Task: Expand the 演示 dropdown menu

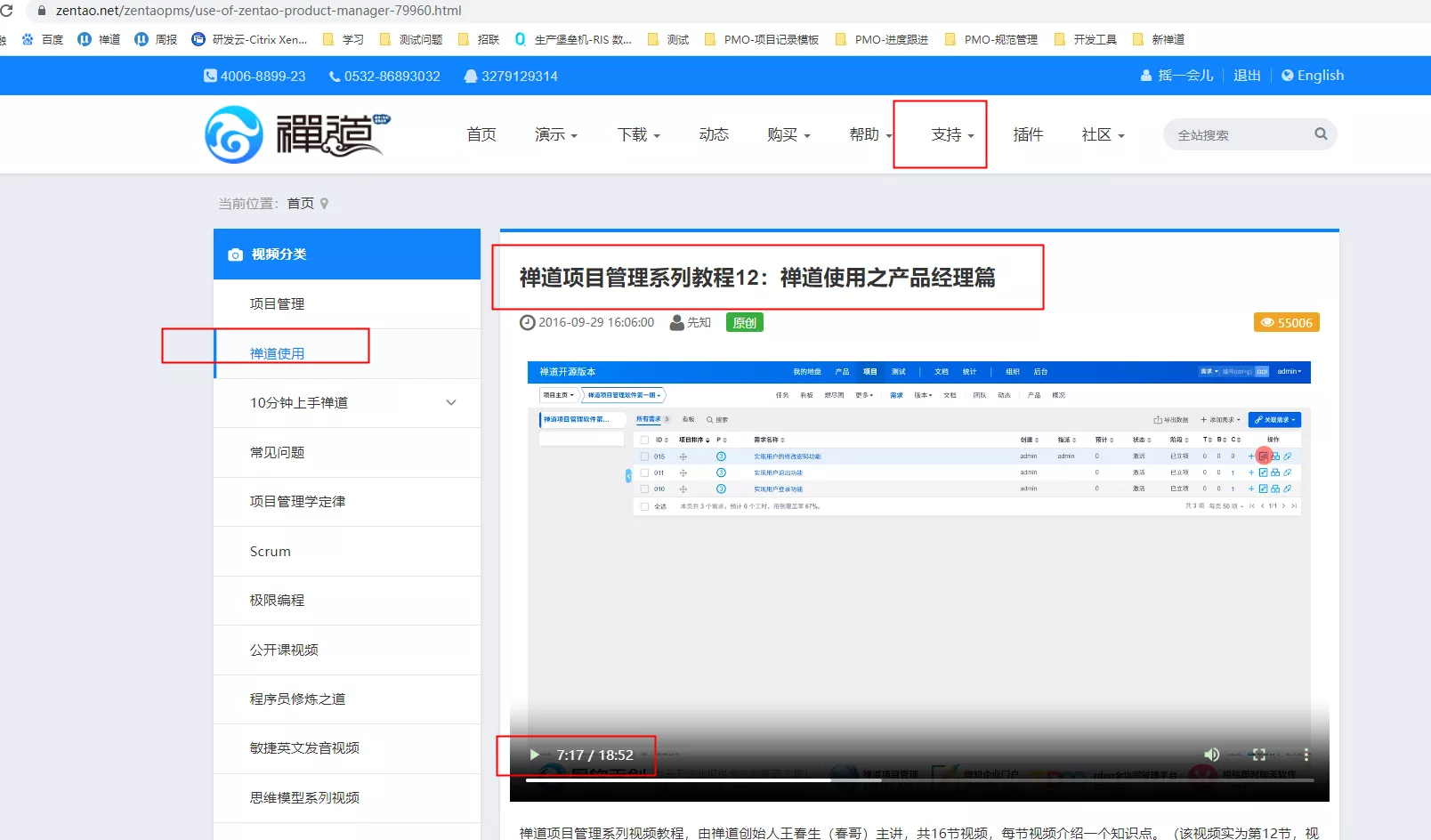Action: [556, 134]
